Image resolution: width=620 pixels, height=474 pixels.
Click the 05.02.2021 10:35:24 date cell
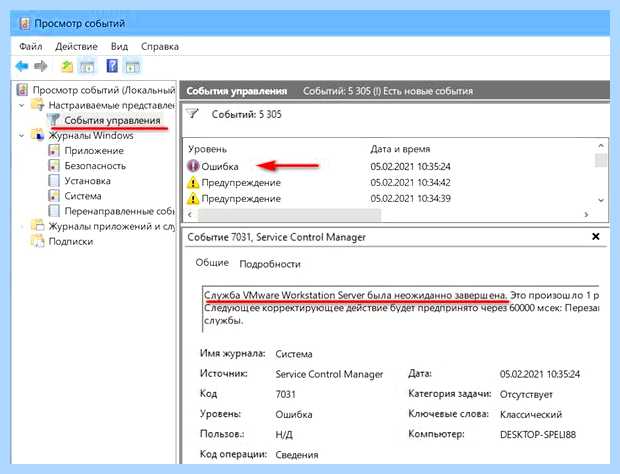410,166
